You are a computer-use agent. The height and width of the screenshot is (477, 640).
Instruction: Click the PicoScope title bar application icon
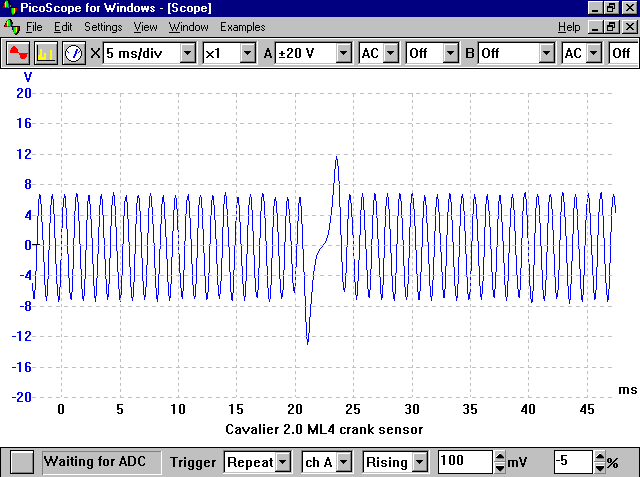click(x=9, y=8)
